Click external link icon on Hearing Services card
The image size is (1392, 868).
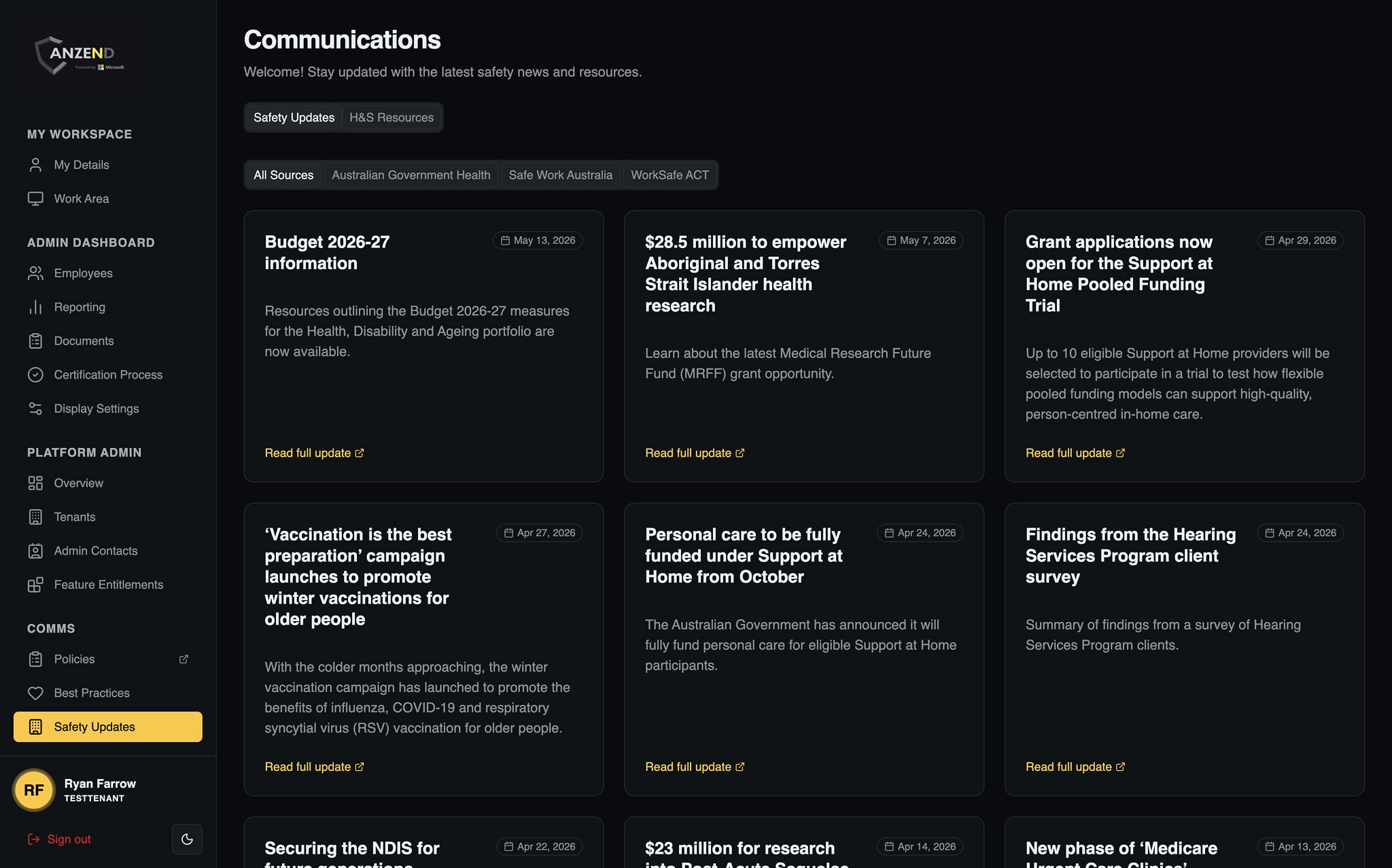pyautogui.click(x=1120, y=767)
